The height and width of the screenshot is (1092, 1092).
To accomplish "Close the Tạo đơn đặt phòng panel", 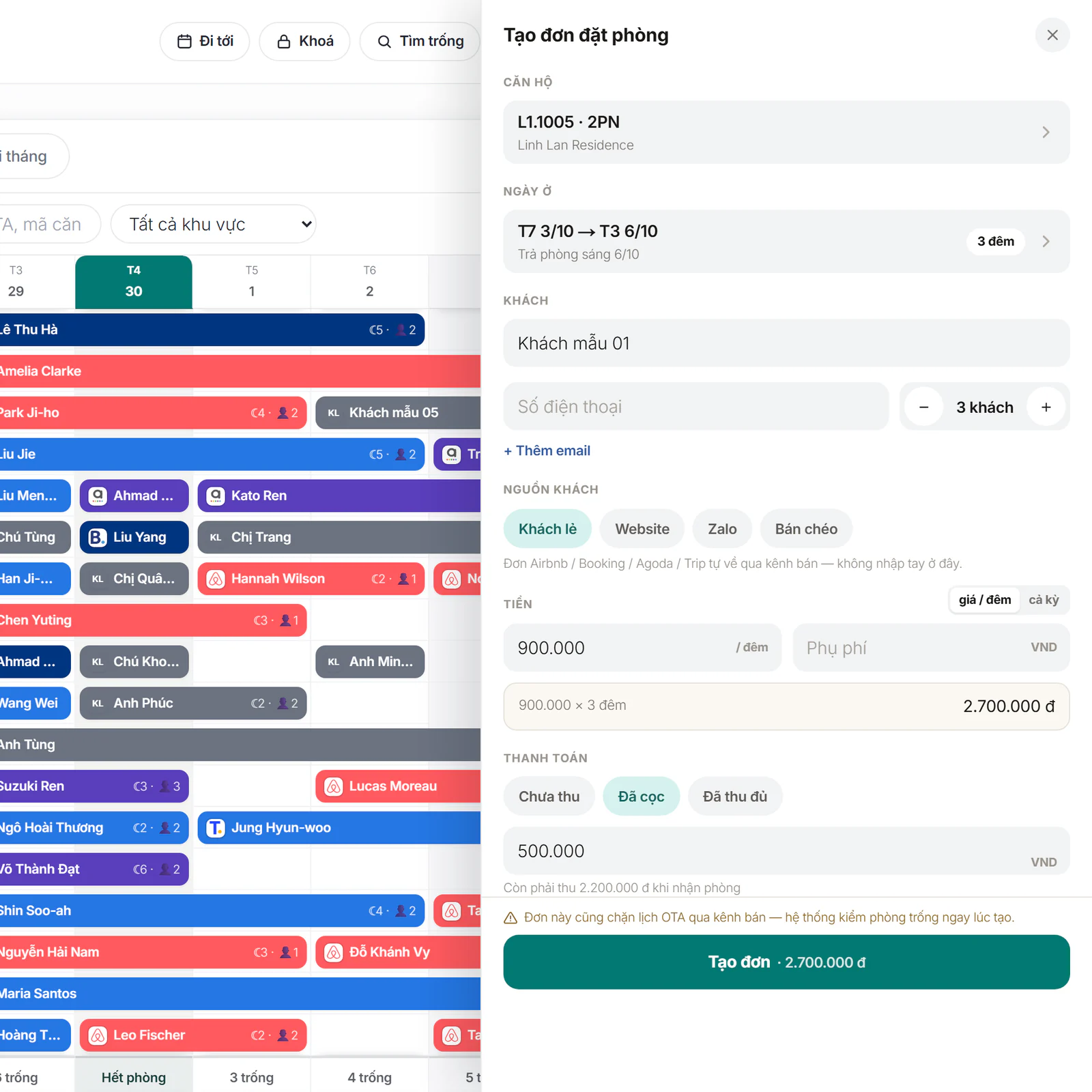I will (1052, 35).
